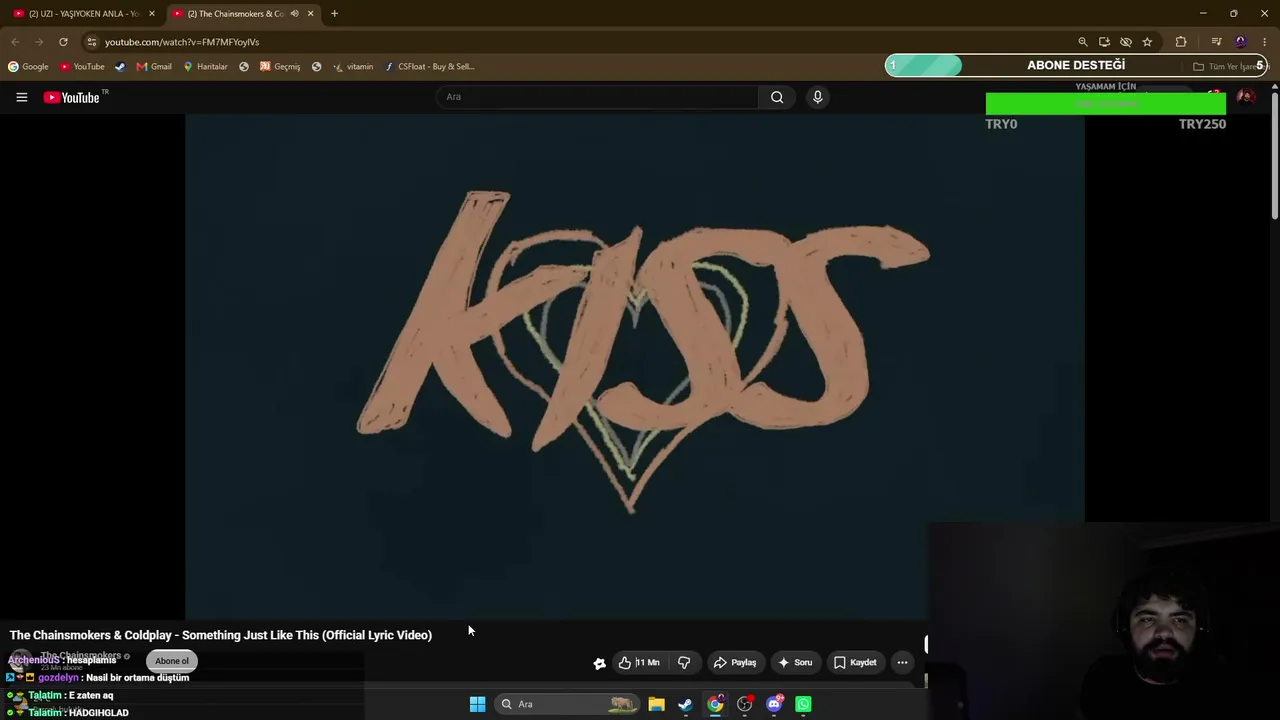The height and width of the screenshot is (720, 1280).
Task: Like the Chainsmokers video
Action: tap(638, 662)
